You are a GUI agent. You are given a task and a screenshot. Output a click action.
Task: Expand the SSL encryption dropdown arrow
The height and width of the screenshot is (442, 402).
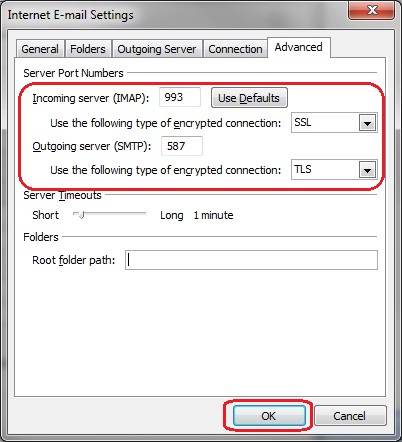coord(368,123)
